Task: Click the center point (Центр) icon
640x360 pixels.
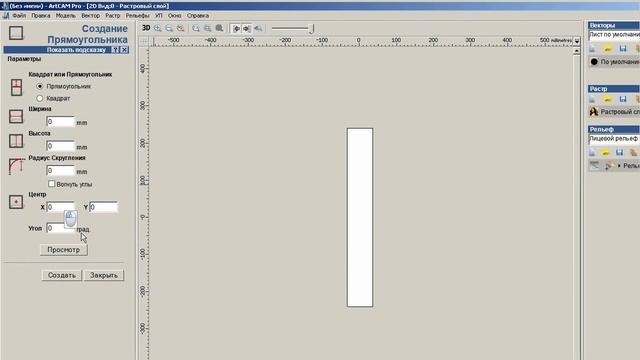Action: [x=16, y=202]
